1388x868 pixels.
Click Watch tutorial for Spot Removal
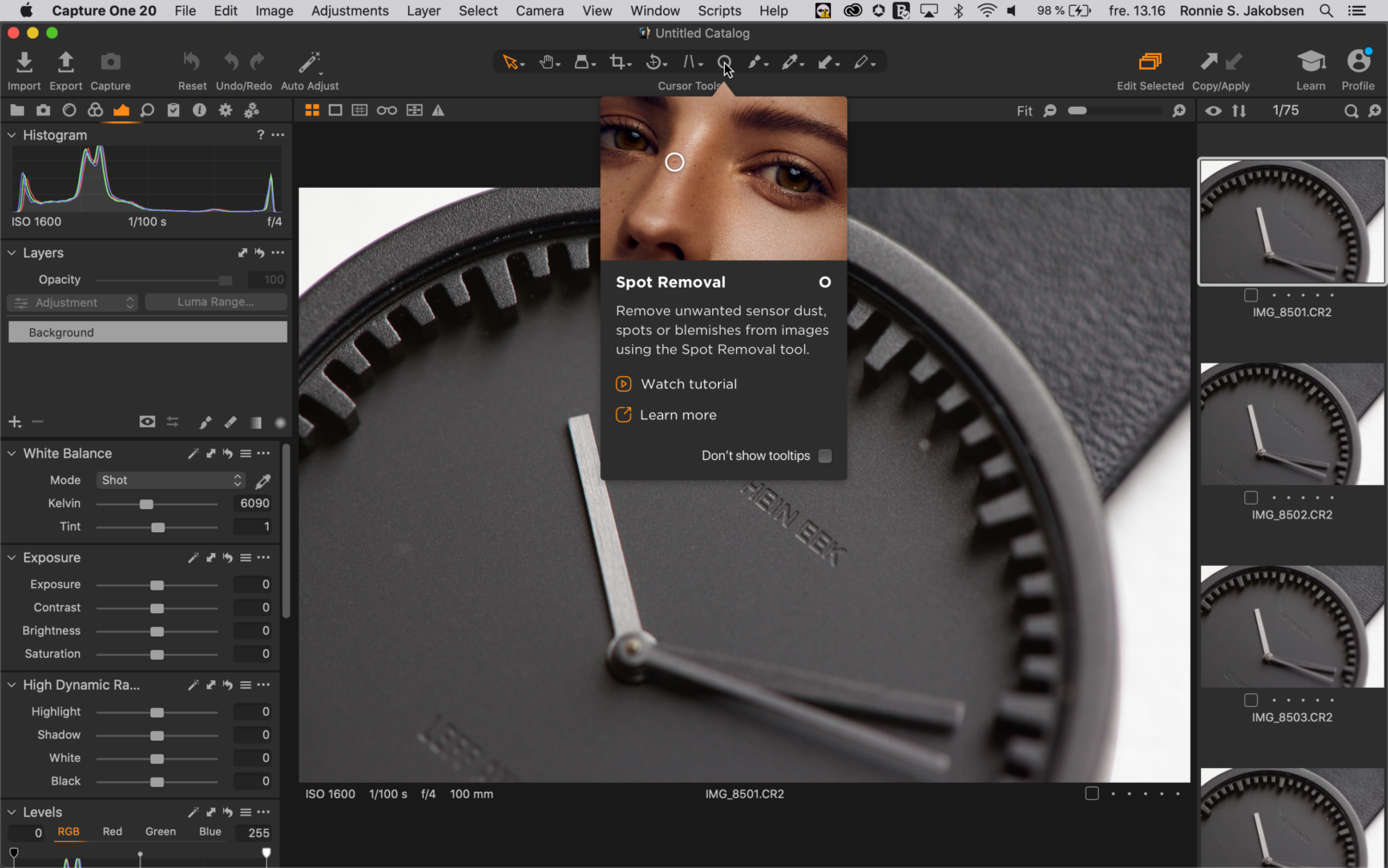(x=688, y=383)
